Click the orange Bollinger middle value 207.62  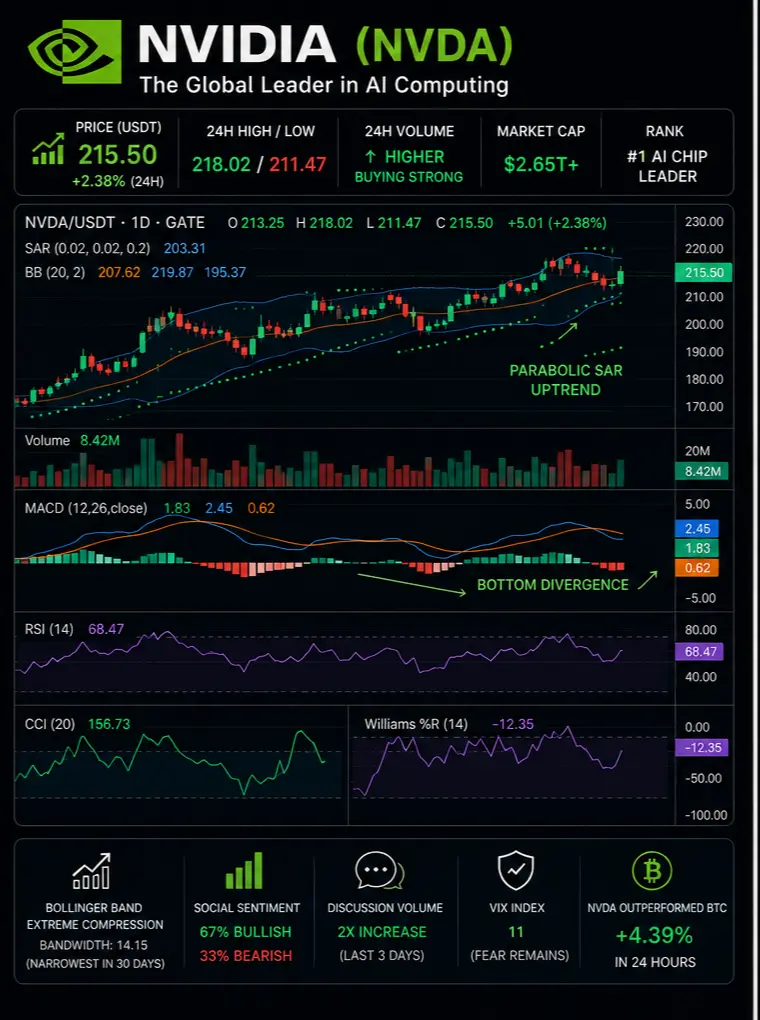pyautogui.click(x=119, y=273)
